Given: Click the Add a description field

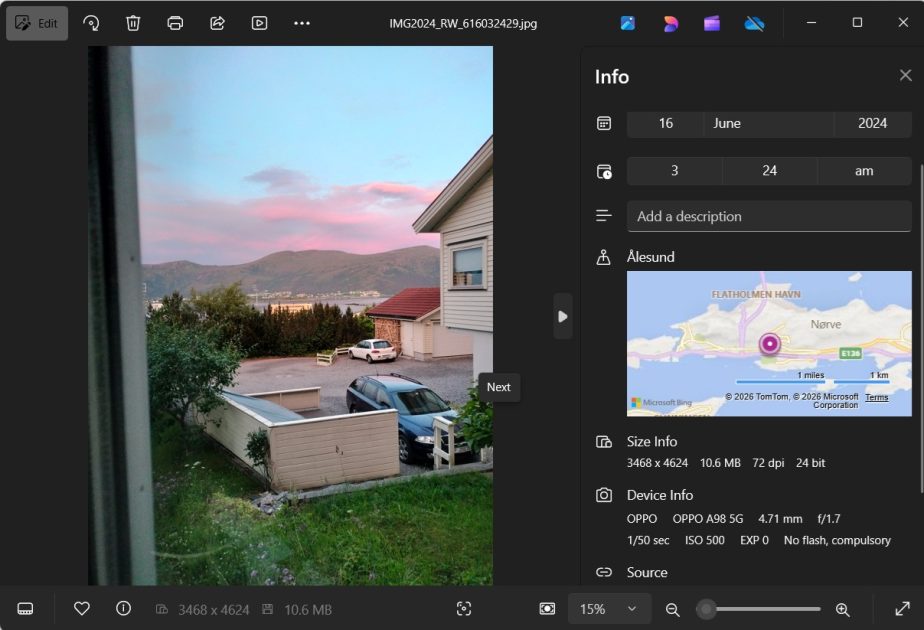Looking at the screenshot, I should coord(768,216).
